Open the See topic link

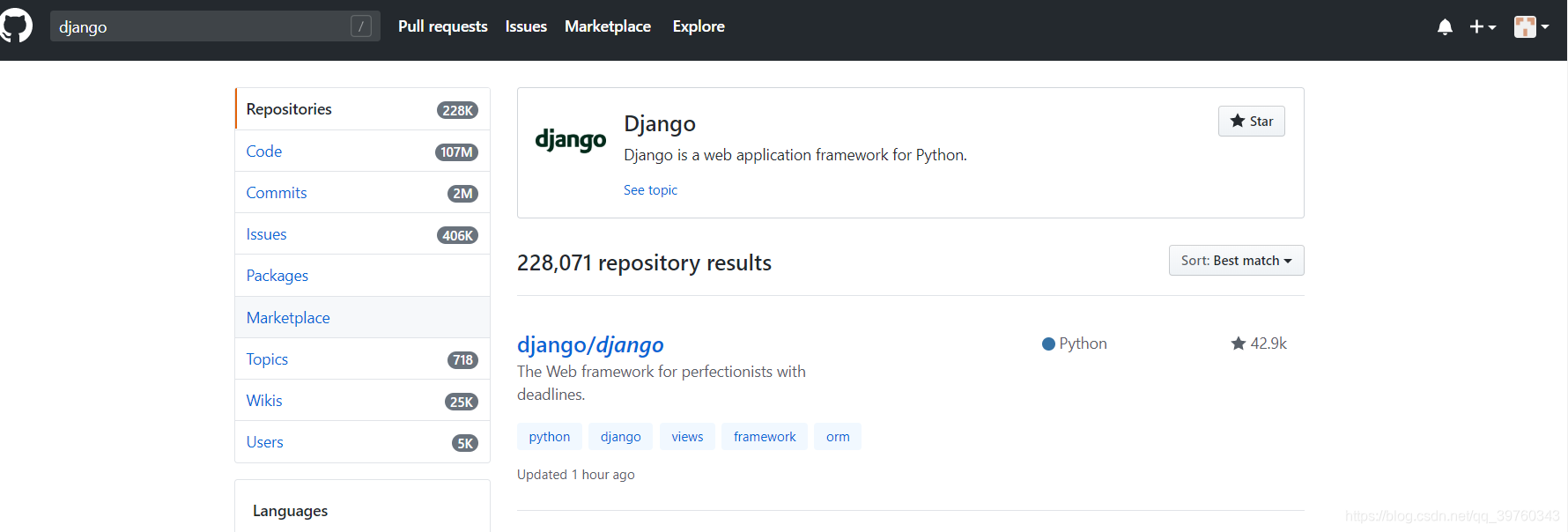coord(650,189)
